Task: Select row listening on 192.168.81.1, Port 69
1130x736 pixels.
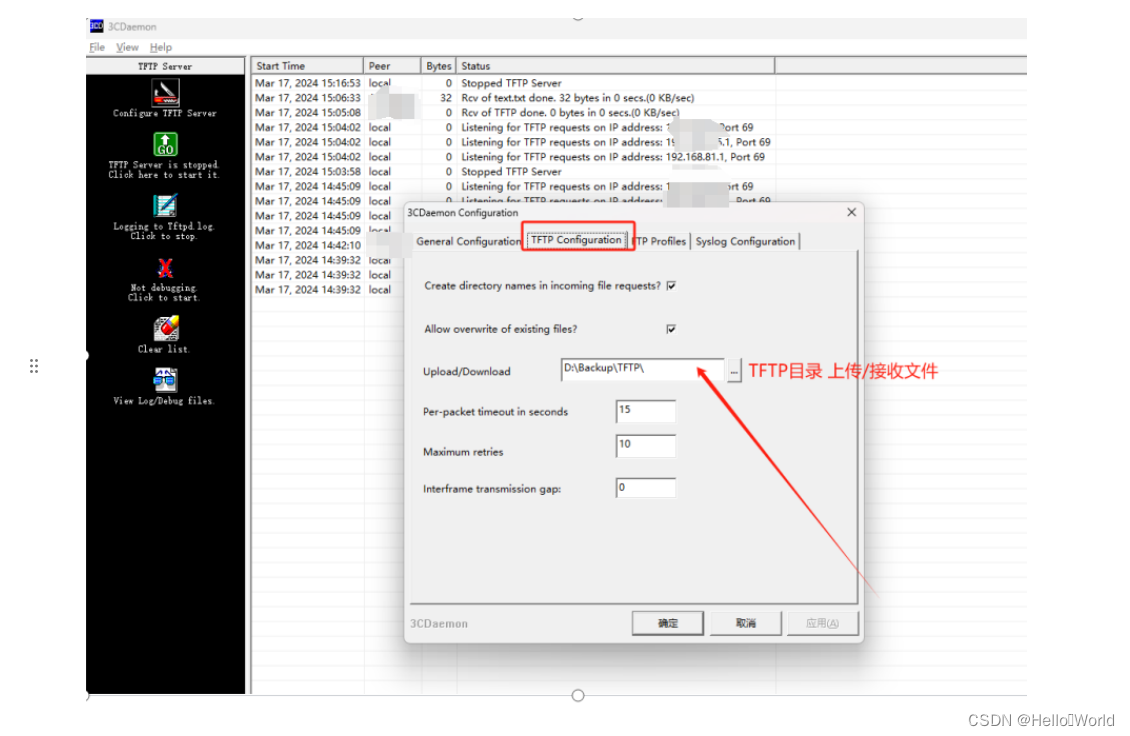Action: (x=514, y=156)
